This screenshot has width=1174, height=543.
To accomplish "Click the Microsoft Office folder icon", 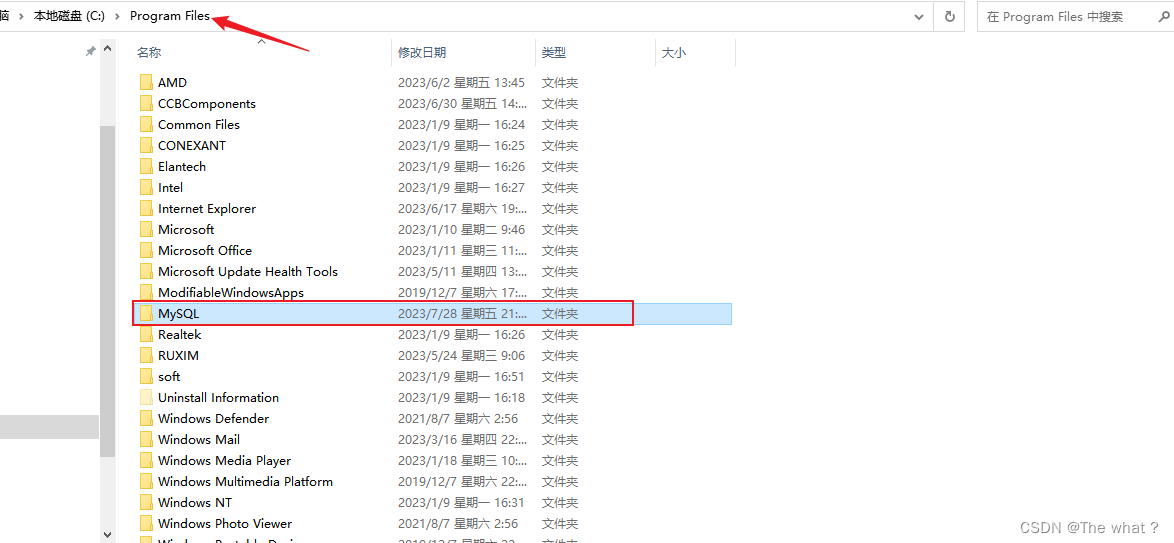I will coord(146,250).
